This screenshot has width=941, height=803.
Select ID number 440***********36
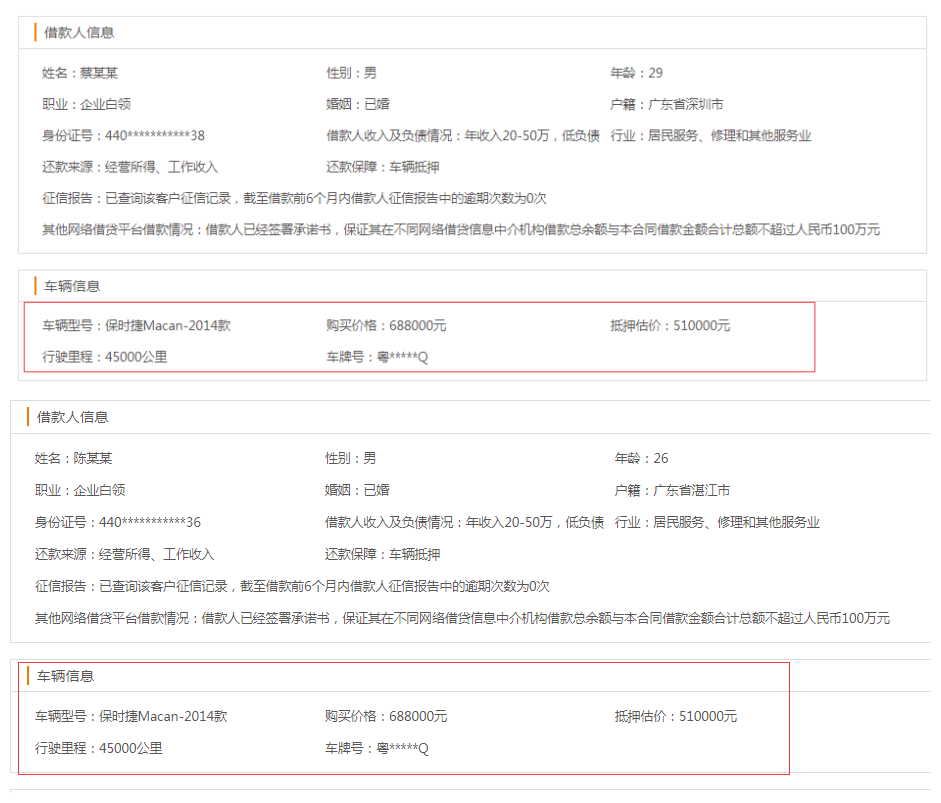150,522
